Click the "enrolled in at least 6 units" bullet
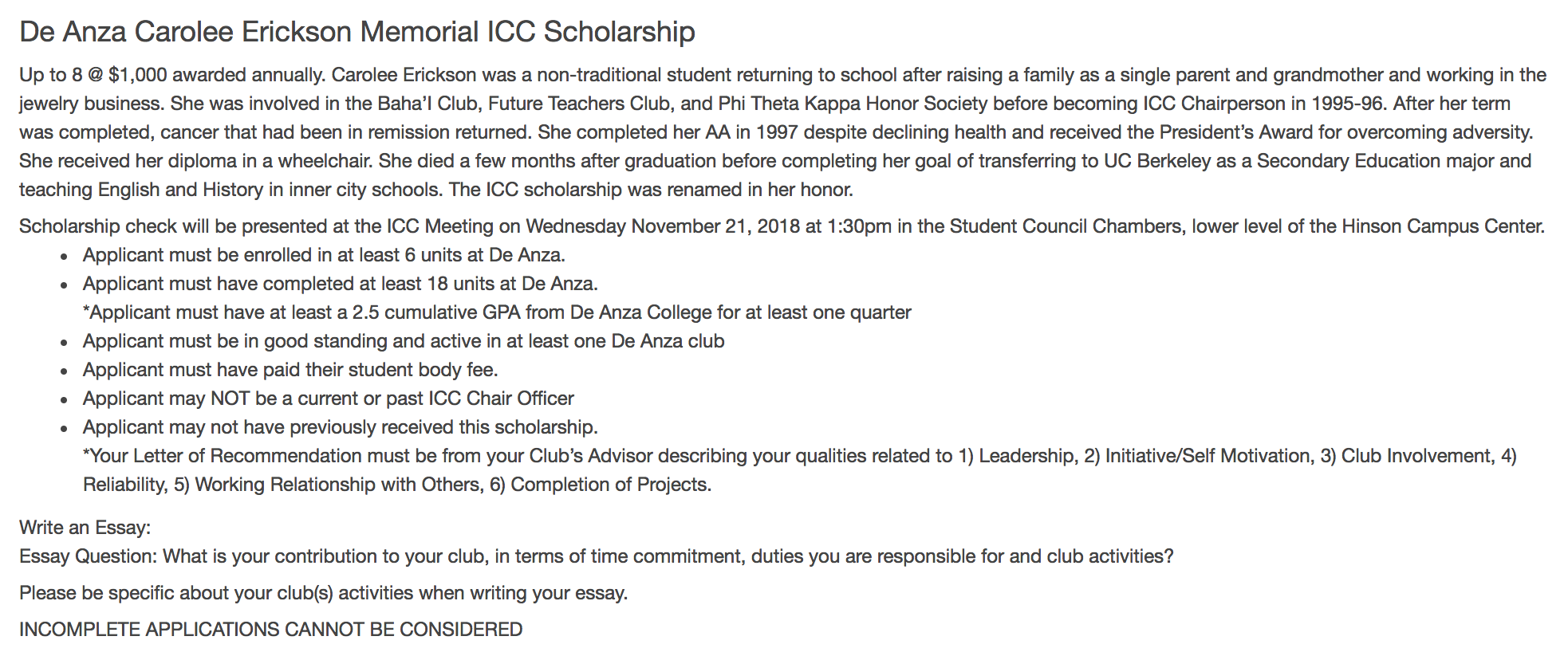 pyautogui.click(x=324, y=255)
